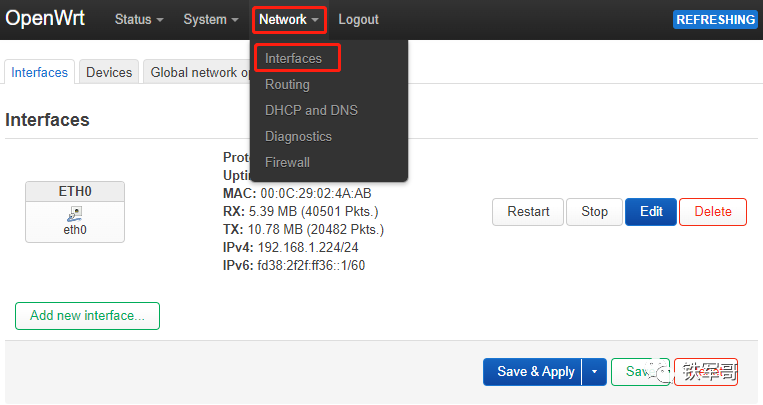Stop the ETH0 interface

coord(594,212)
